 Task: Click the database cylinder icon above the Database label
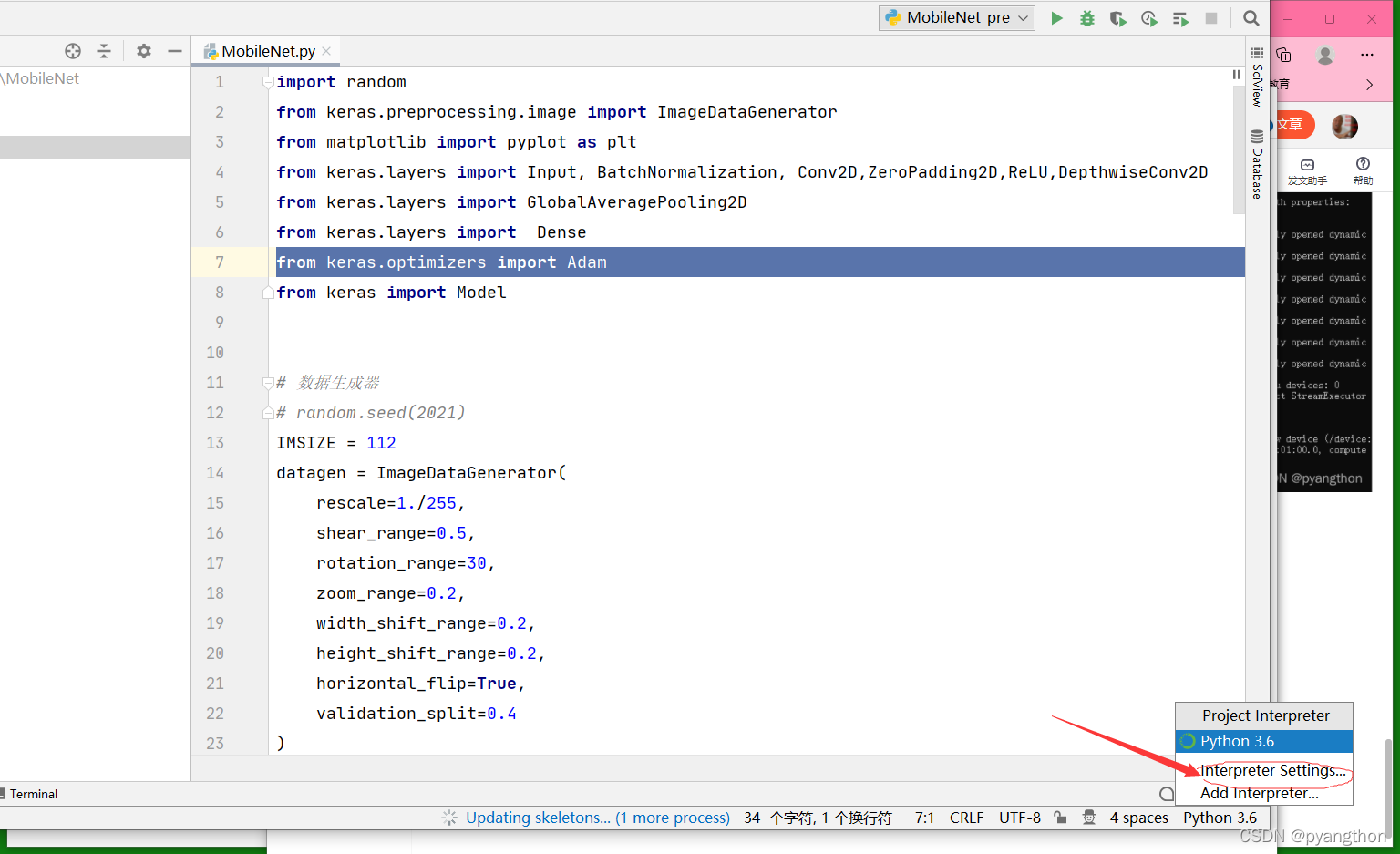coord(1257,136)
